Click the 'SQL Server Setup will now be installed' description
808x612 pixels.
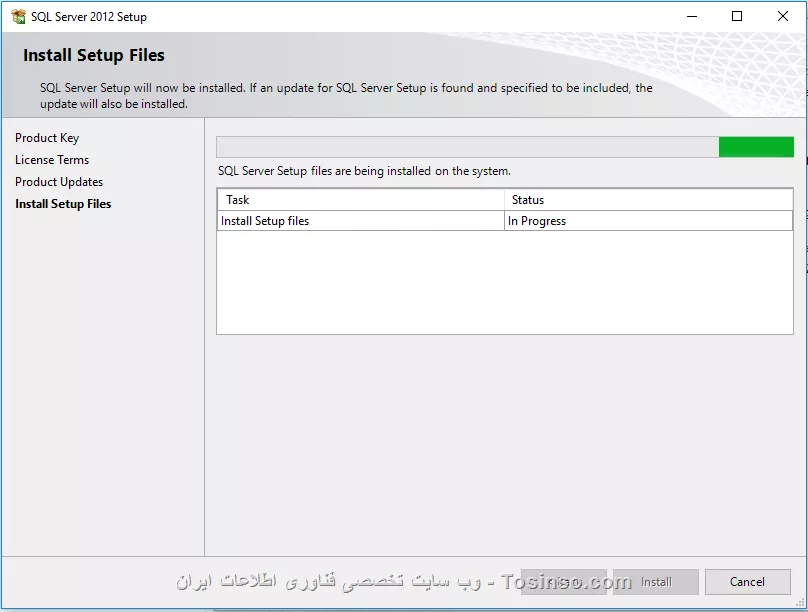pos(346,96)
